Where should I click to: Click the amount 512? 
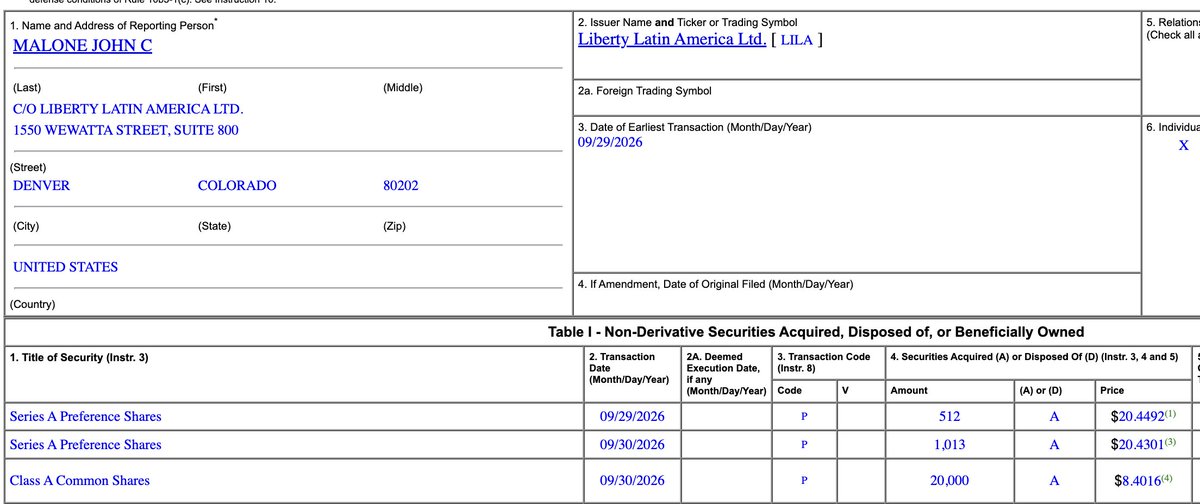(x=949, y=416)
